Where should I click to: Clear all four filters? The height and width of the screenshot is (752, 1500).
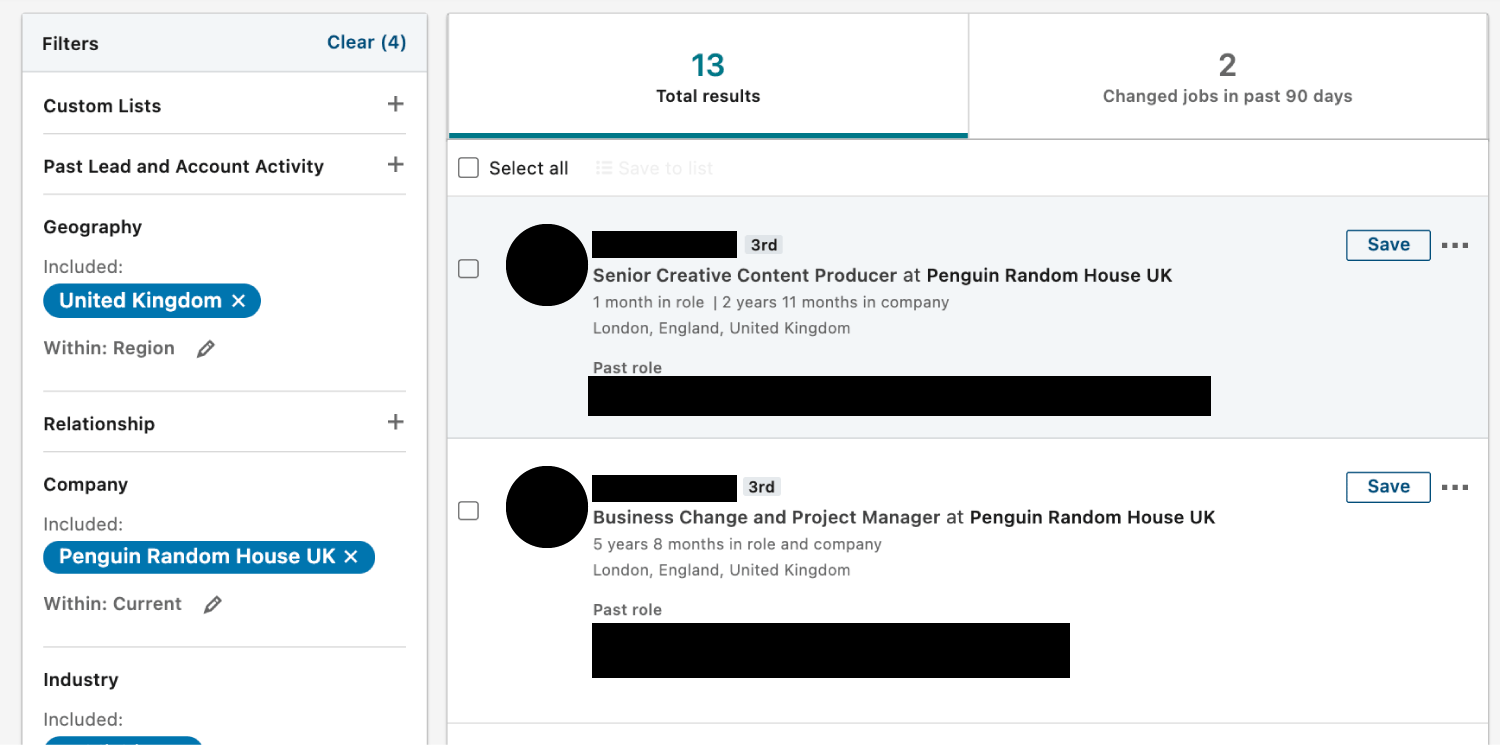366,42
